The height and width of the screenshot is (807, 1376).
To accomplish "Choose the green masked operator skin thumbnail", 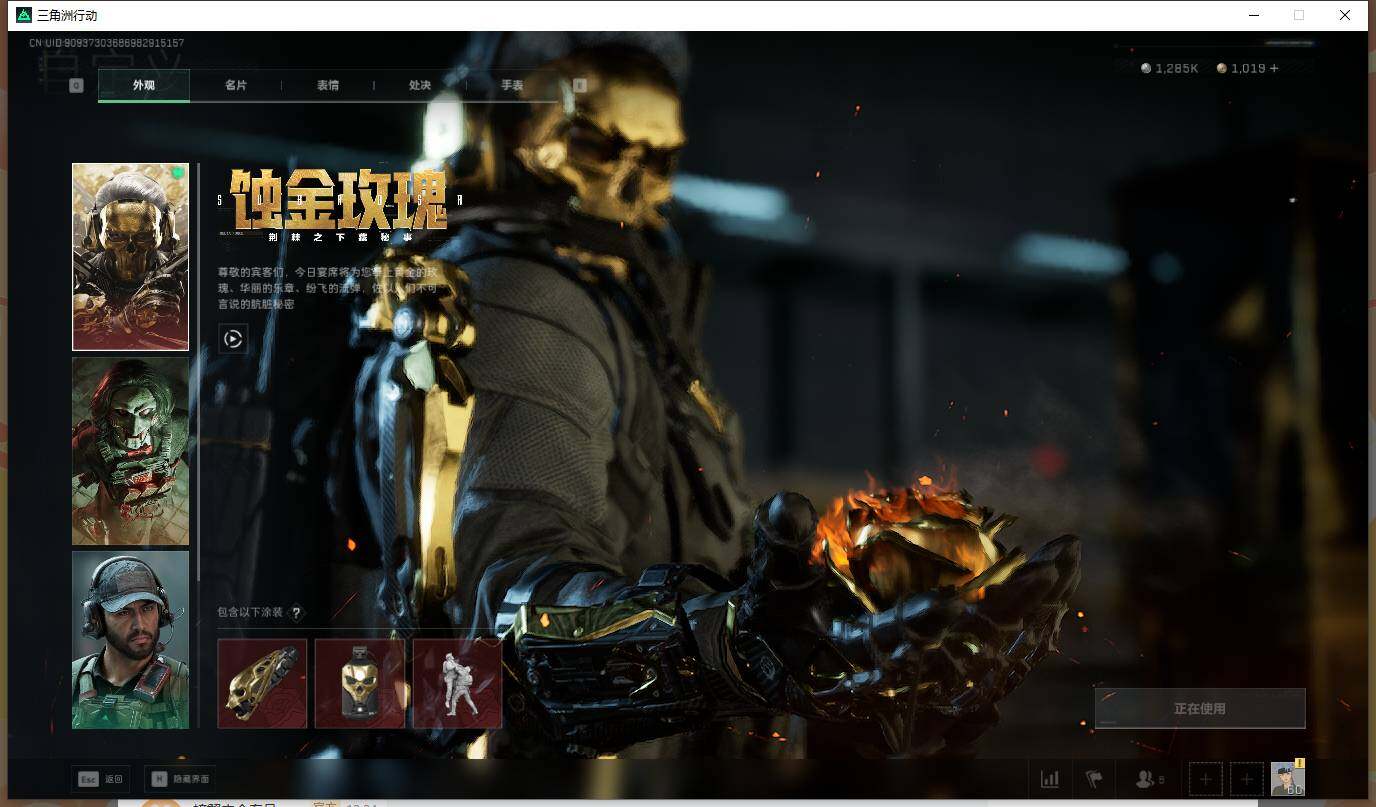I will 130,451.
